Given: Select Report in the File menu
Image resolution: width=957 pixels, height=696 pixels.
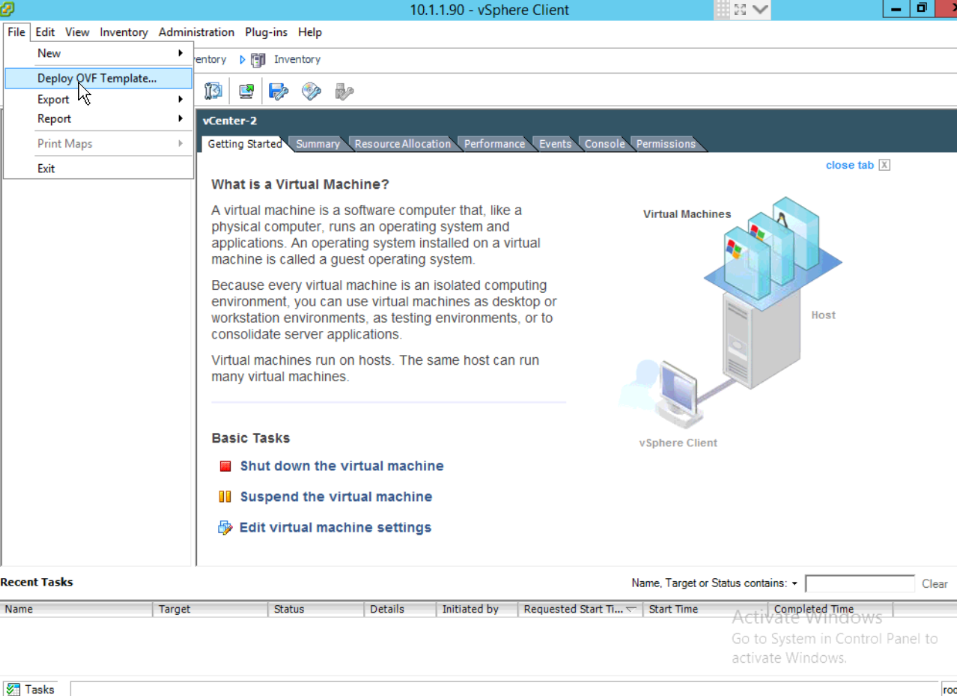Looking at the screenshot, I should 98,118.
